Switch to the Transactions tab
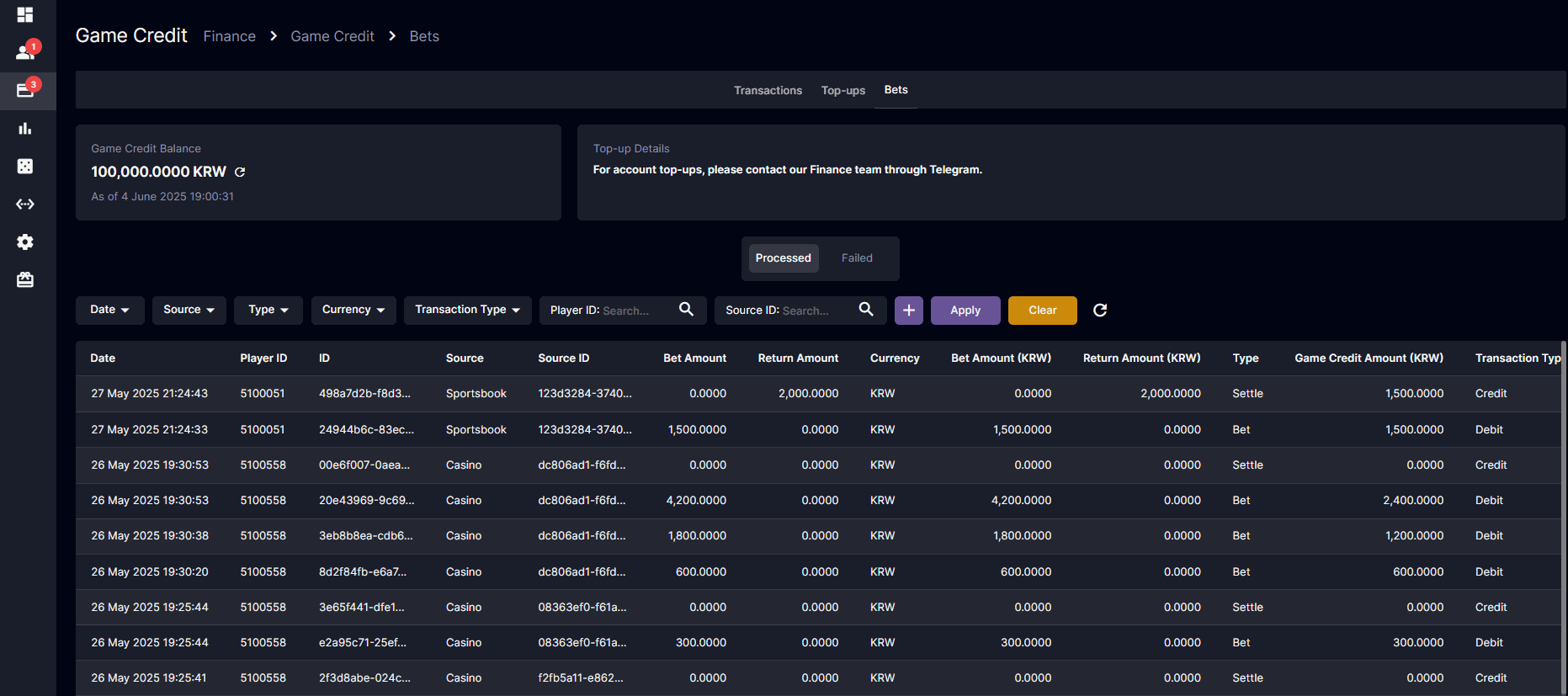 (768, 90)
